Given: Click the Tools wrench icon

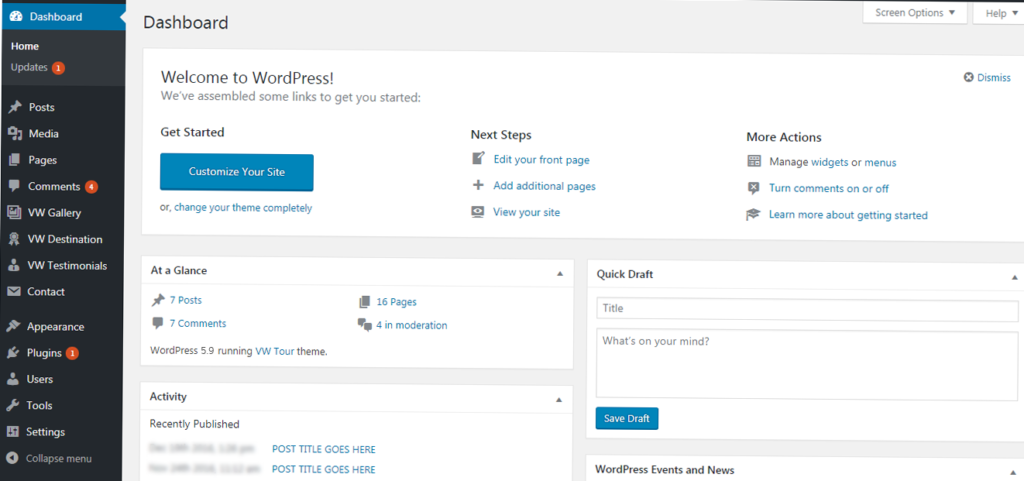Looking at the screenshot, I should coord(12,405).
